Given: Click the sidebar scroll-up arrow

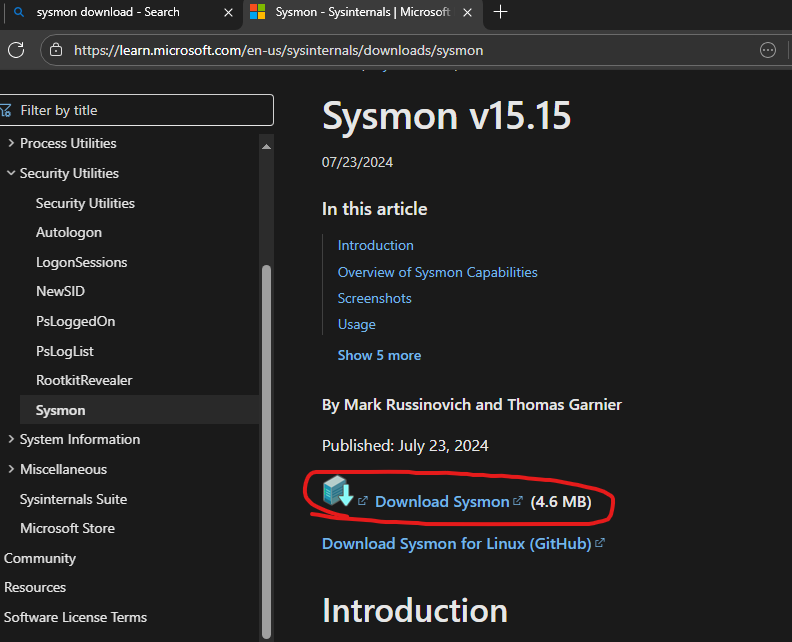Looking at the screenshot, I should point(266,146).
